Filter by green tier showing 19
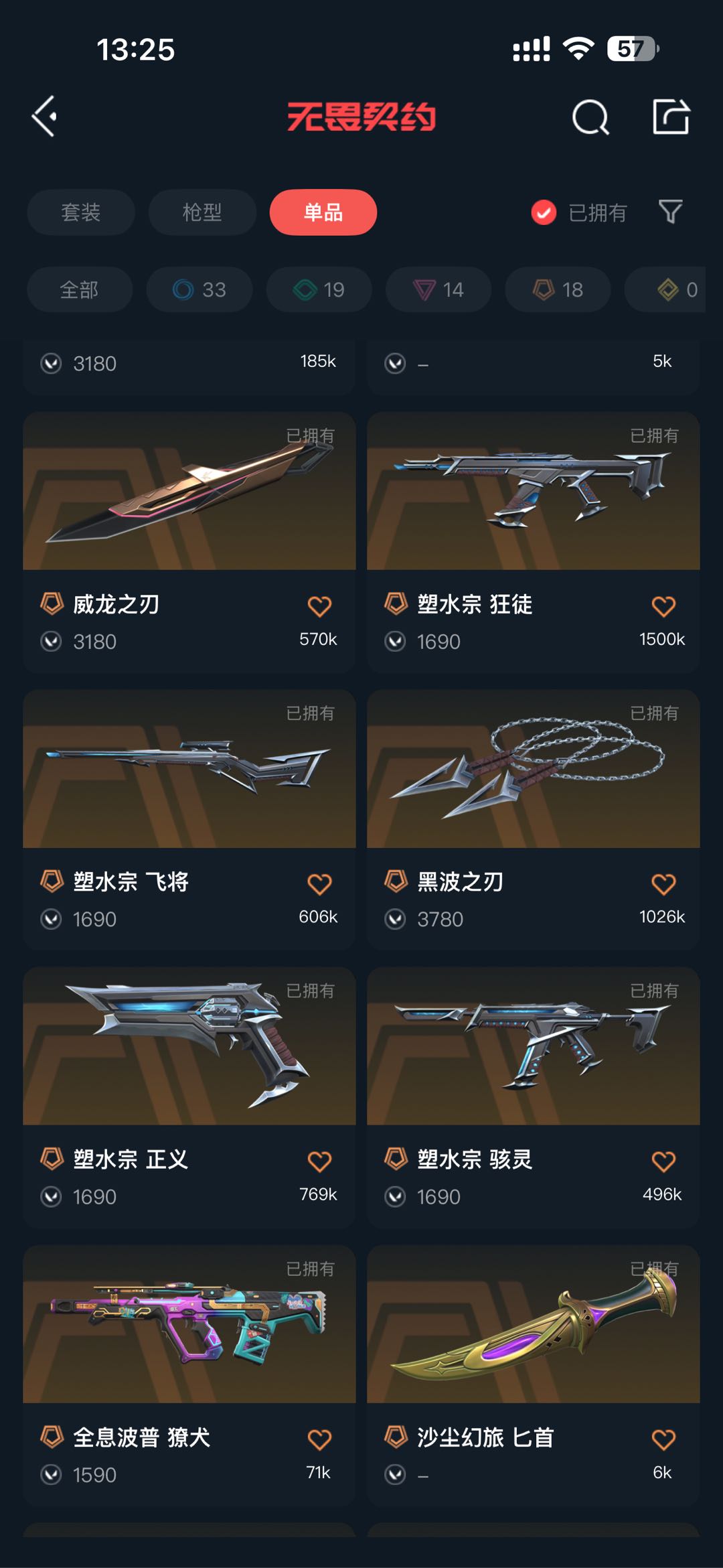The height and width of the screenshot is (1568, 723). pos(319,289)
